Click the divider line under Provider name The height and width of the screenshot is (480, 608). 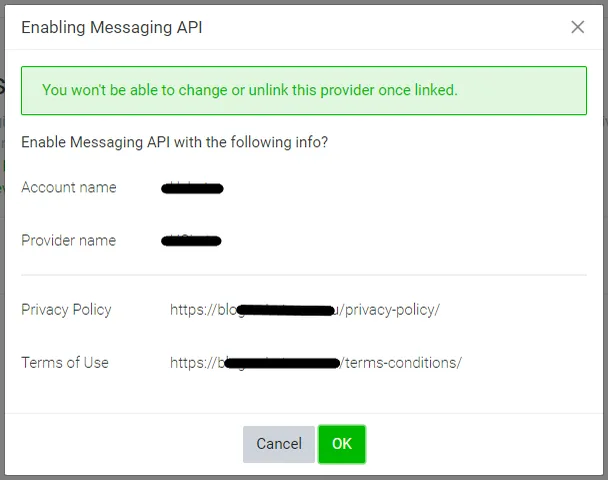[304, 275]
